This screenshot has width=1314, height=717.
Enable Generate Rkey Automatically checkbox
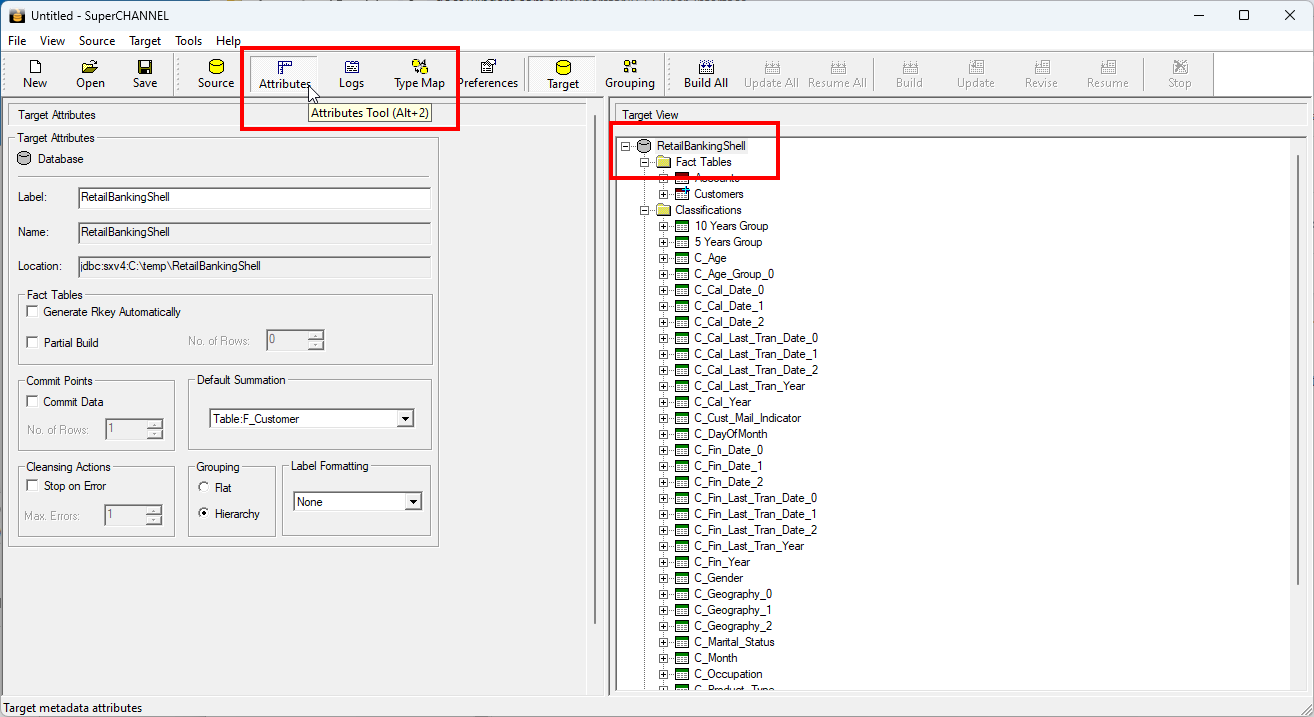coord(33,312)
